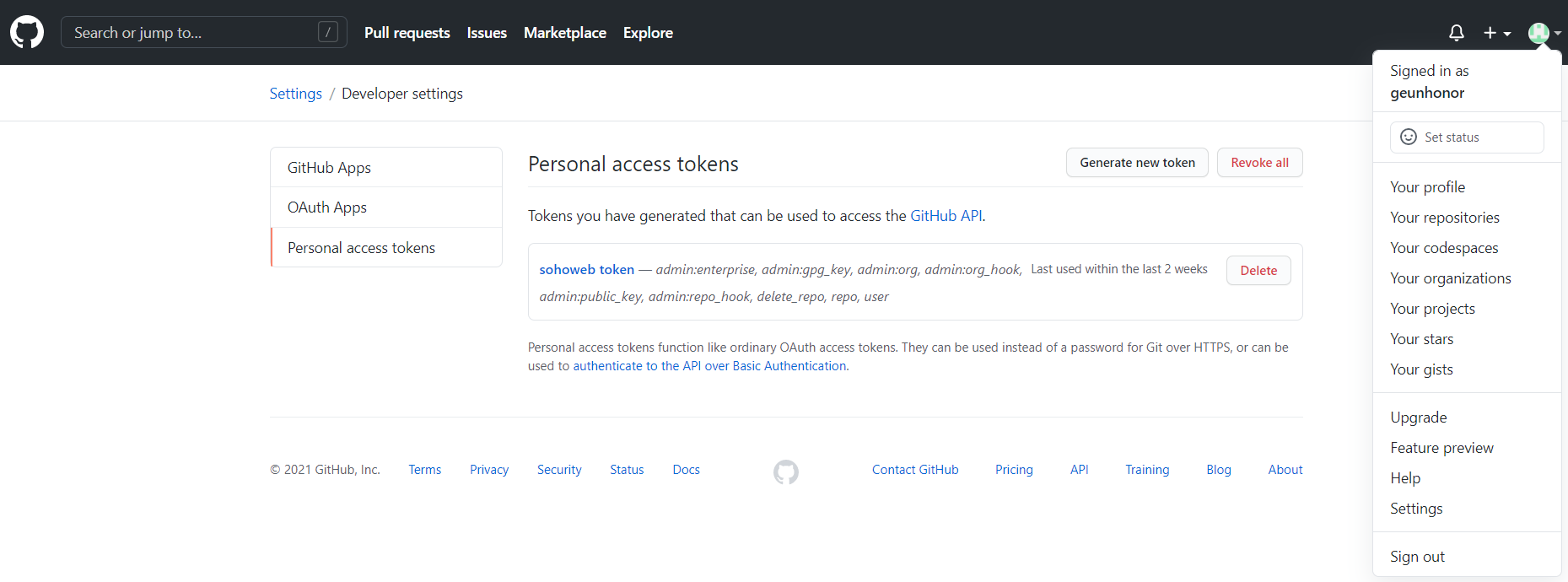Open Security footer link
Viewport: 1568px width, 582px height.
(559, 470)
